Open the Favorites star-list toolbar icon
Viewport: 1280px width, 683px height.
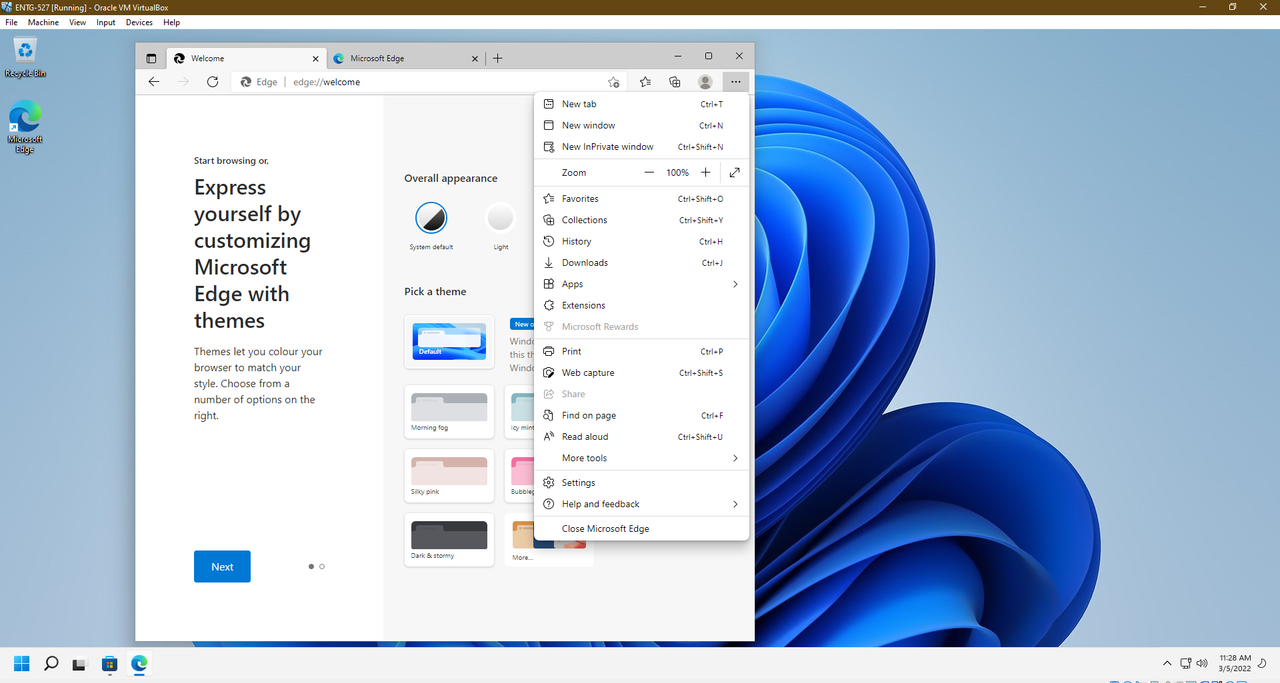(x=645, y=82)
